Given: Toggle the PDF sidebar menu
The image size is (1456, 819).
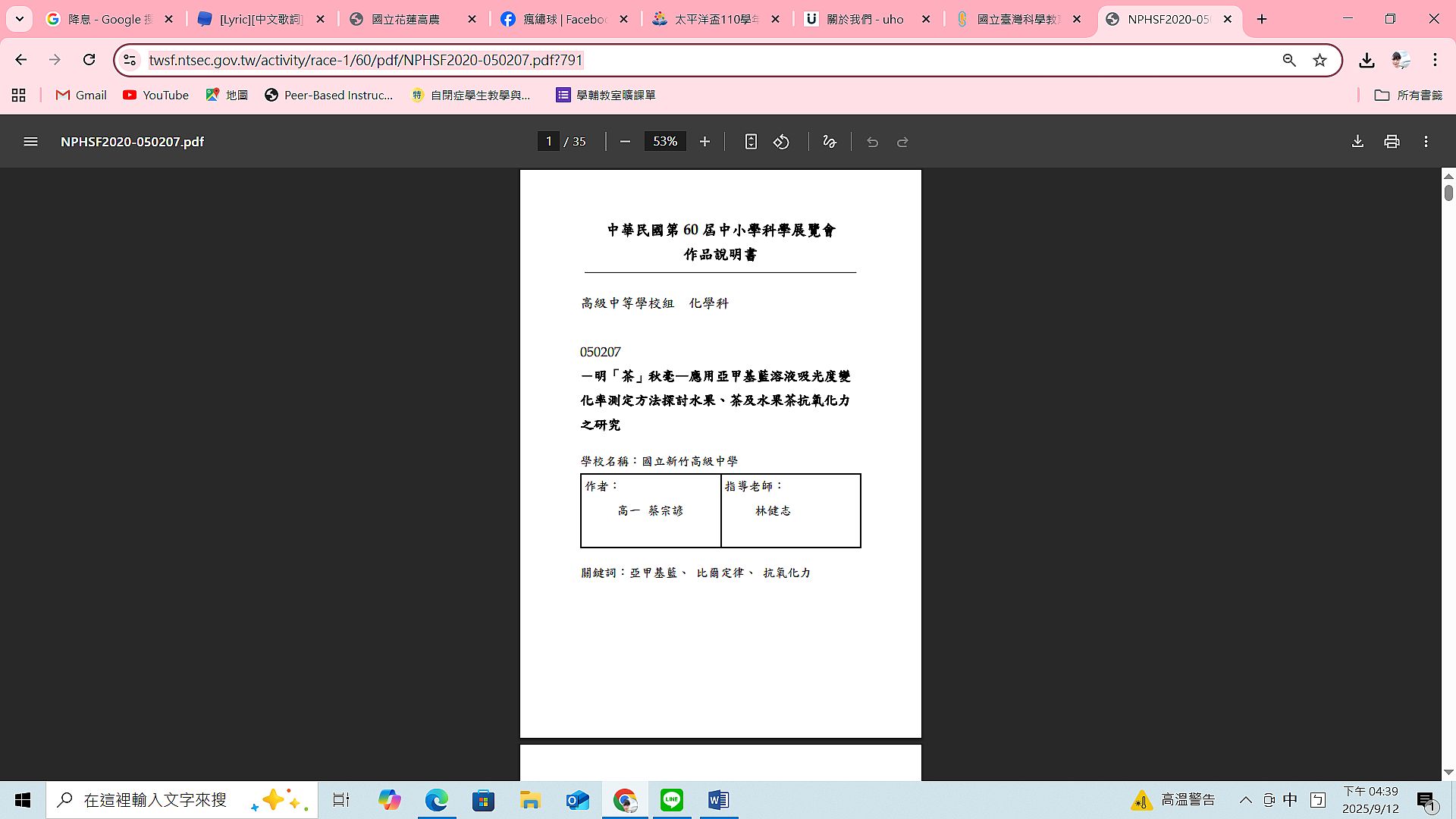Looking at the screenshot, I should click(x=30, y=142).
